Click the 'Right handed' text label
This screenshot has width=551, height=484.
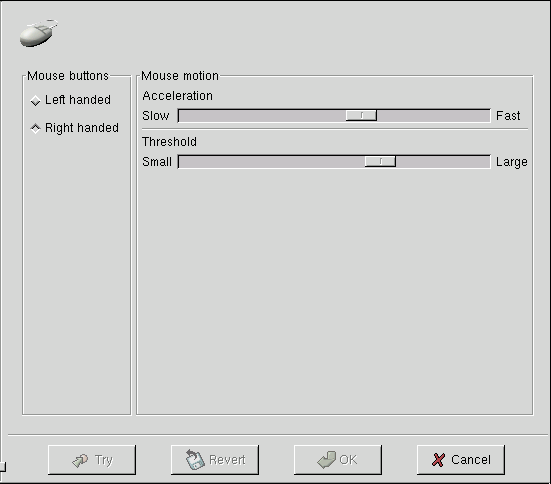coord(82,128)
